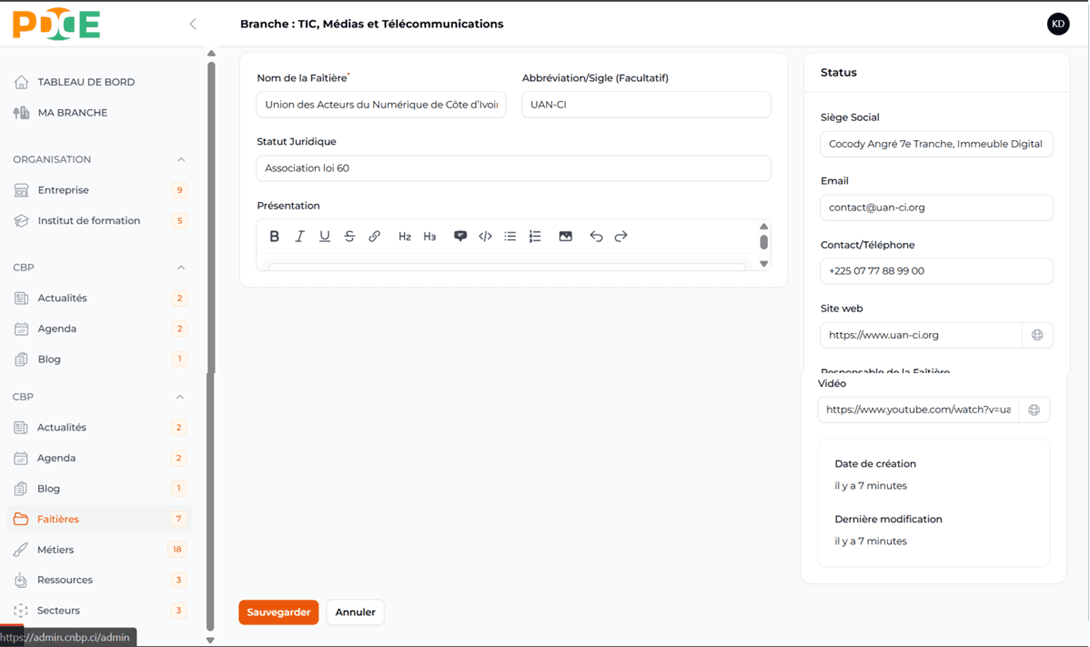Apply italic formatting in the editor
1090x647 pixels.
point(299,237)
